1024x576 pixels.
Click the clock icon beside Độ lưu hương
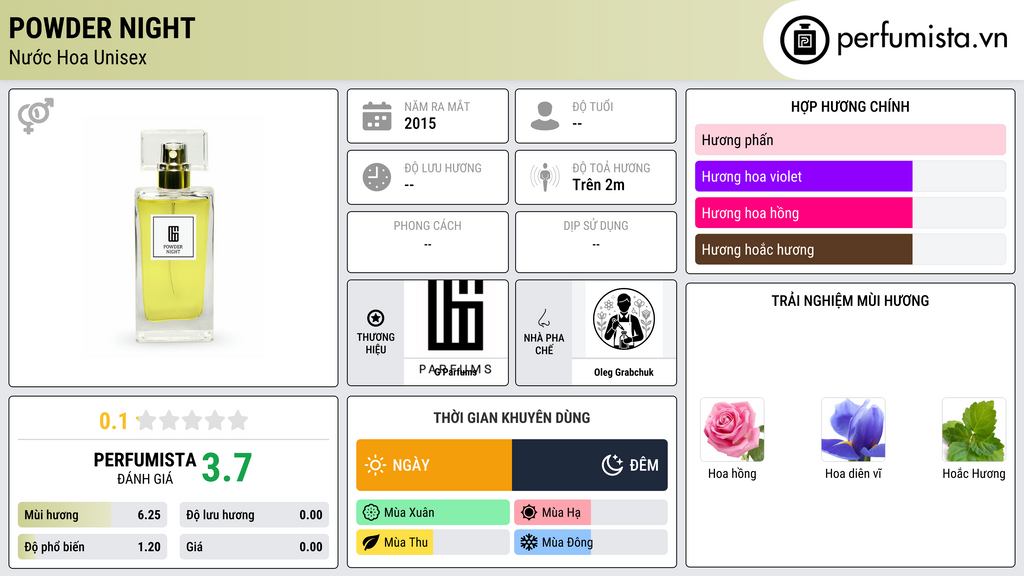point(377,177)
